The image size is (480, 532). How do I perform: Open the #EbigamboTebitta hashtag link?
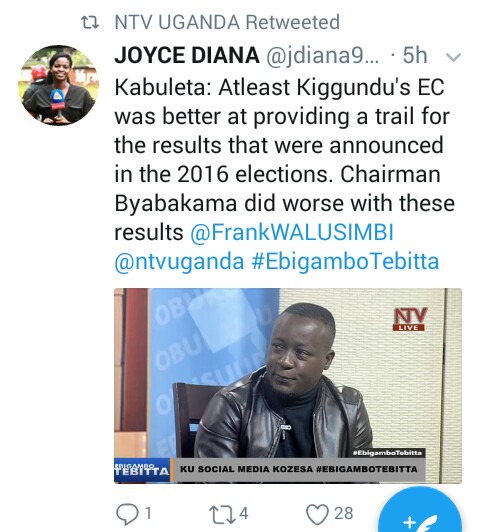tap(345, 262)
